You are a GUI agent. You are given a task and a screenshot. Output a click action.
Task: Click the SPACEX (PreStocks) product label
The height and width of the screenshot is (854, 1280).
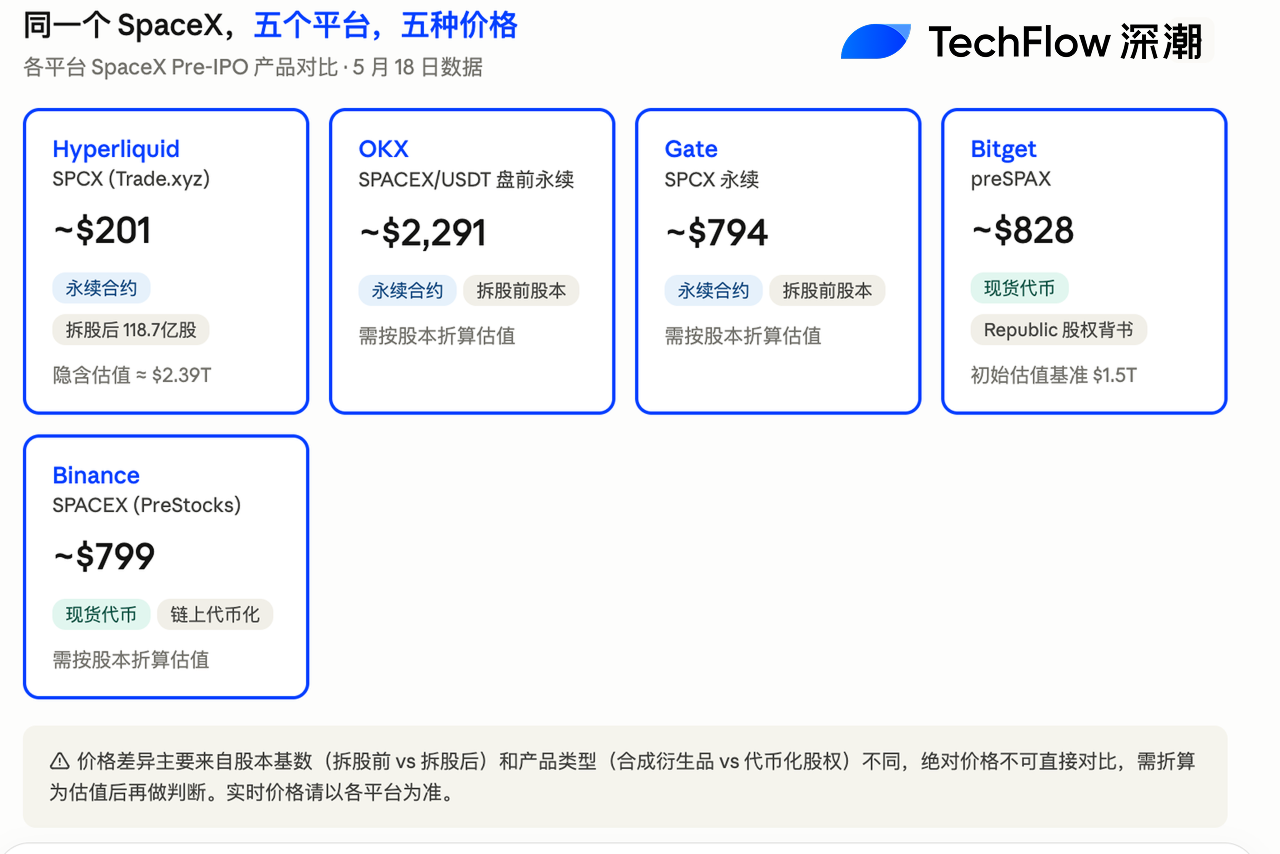(x=147, y=506)
